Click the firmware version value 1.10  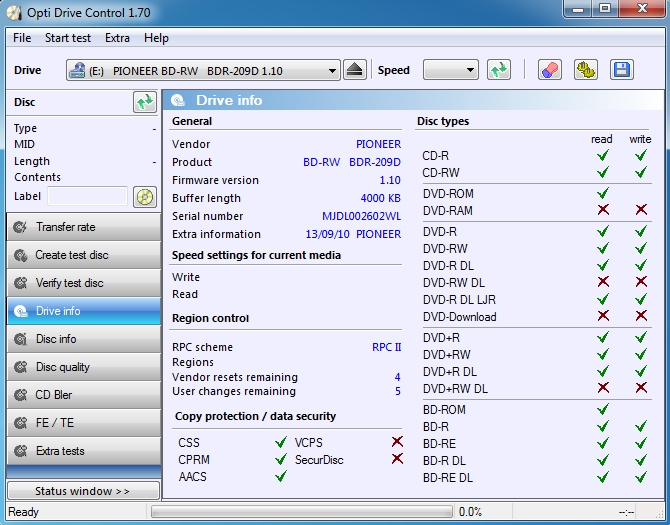(390, 180)
